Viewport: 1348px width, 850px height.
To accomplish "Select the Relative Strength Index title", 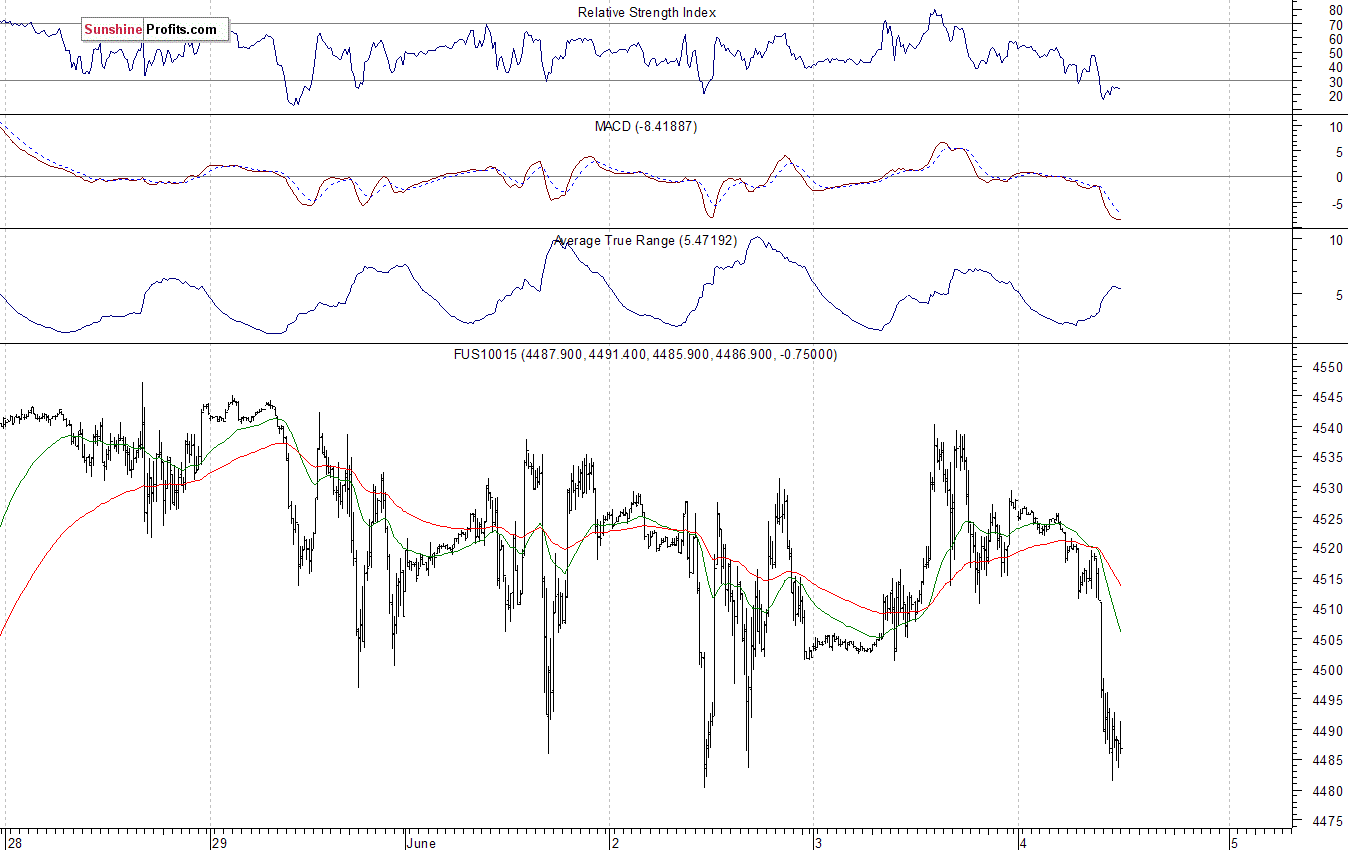I will coord(647,12).
